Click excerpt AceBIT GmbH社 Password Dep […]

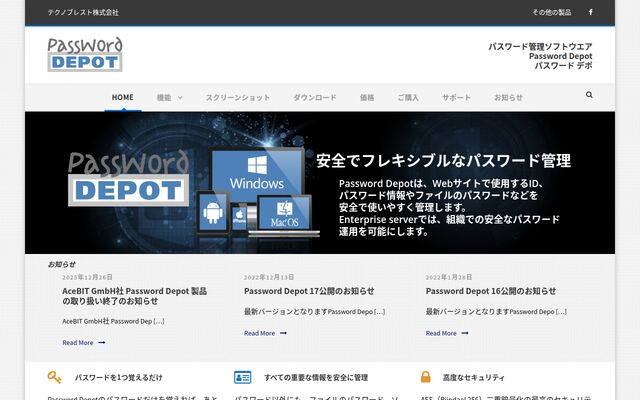[x=113, y=321]
